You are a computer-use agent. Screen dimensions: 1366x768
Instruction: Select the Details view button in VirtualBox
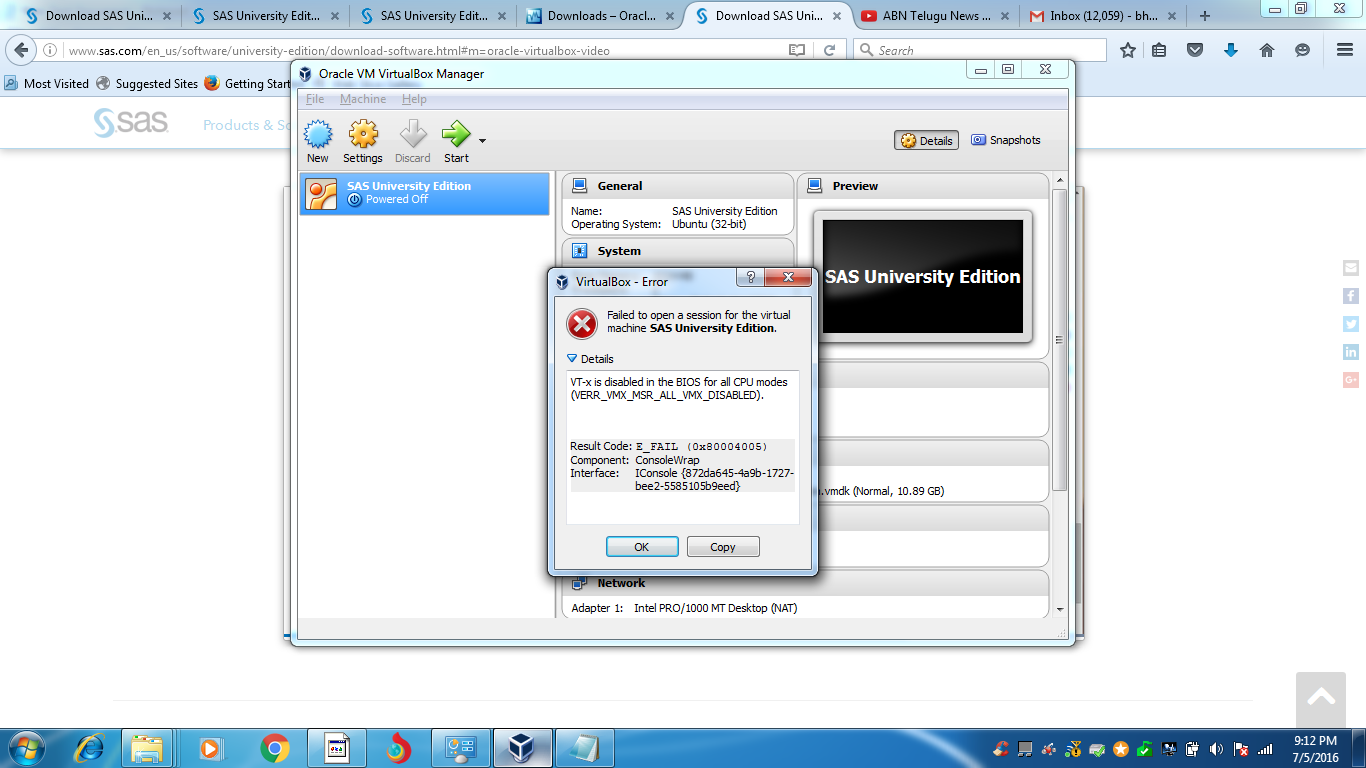(927, 141)
